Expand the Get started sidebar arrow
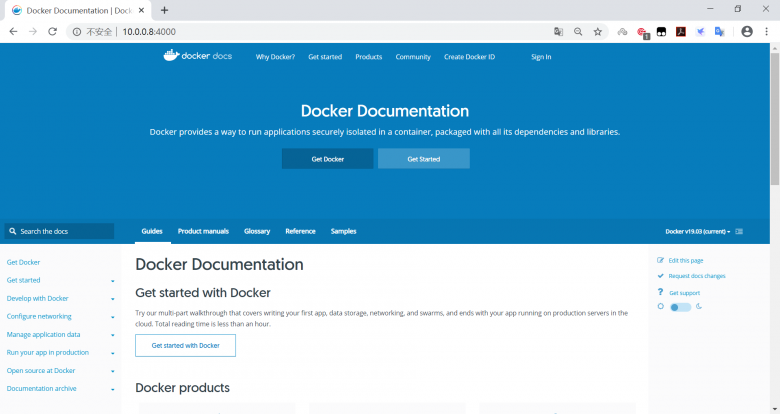Image resolution: width=780 pixels, height=414 pixels. coord(113,281)
